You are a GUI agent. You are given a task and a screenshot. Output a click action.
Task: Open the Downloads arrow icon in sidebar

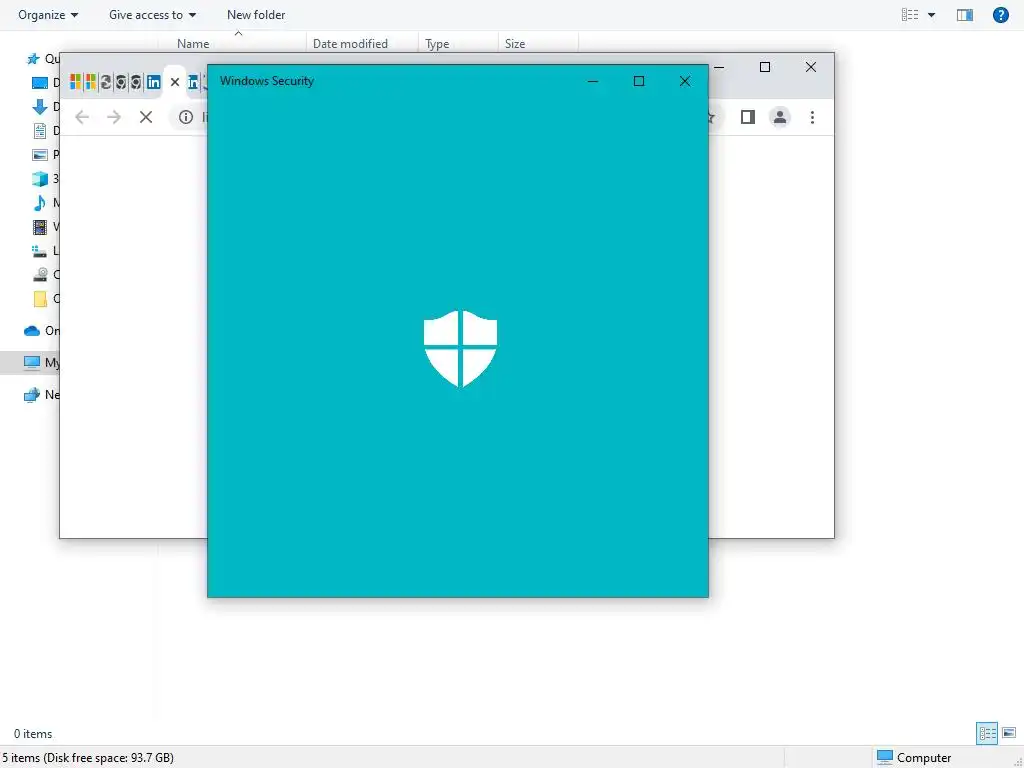coord(40,106)
